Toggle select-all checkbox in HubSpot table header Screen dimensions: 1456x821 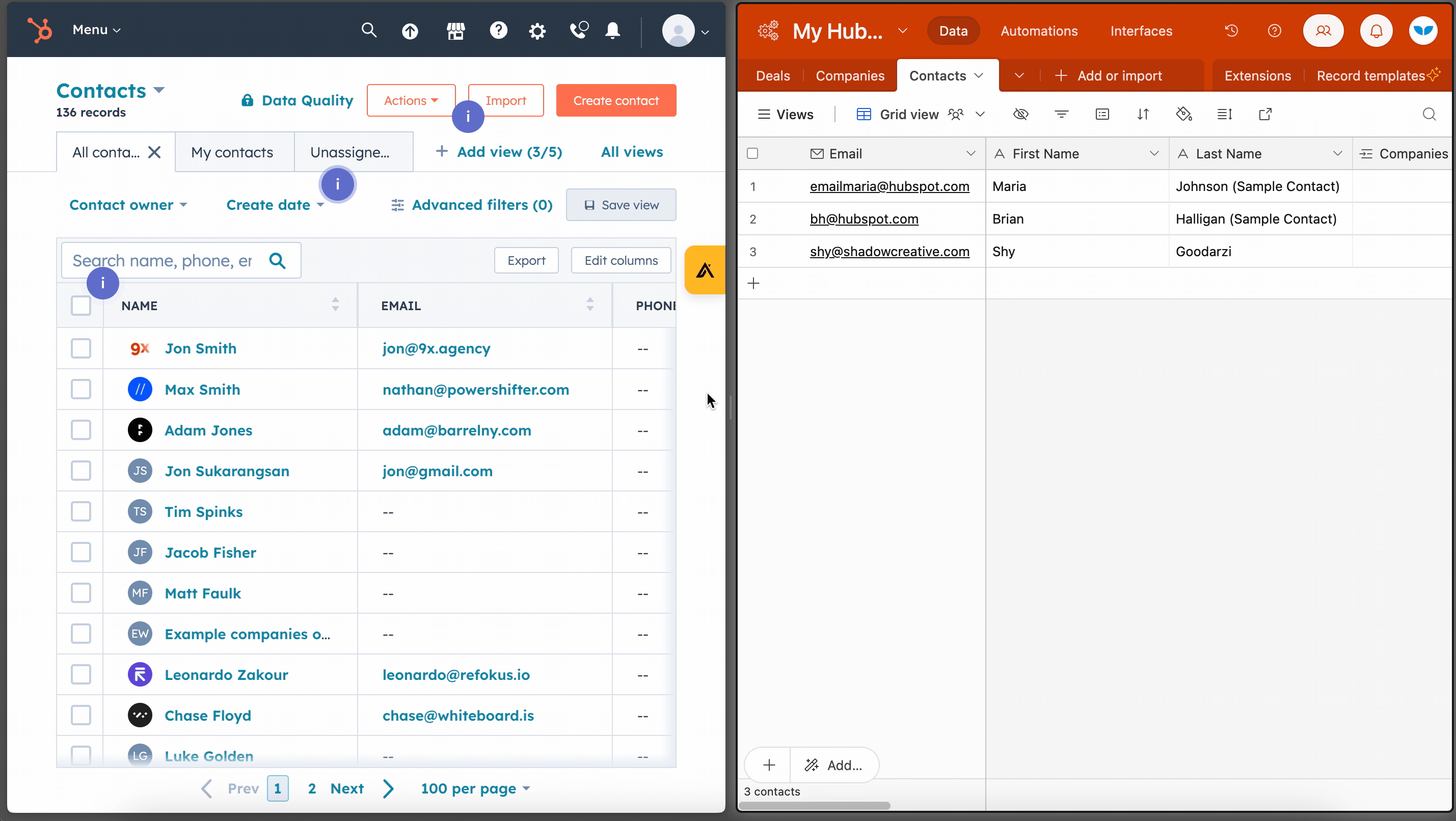click(81, 305)
